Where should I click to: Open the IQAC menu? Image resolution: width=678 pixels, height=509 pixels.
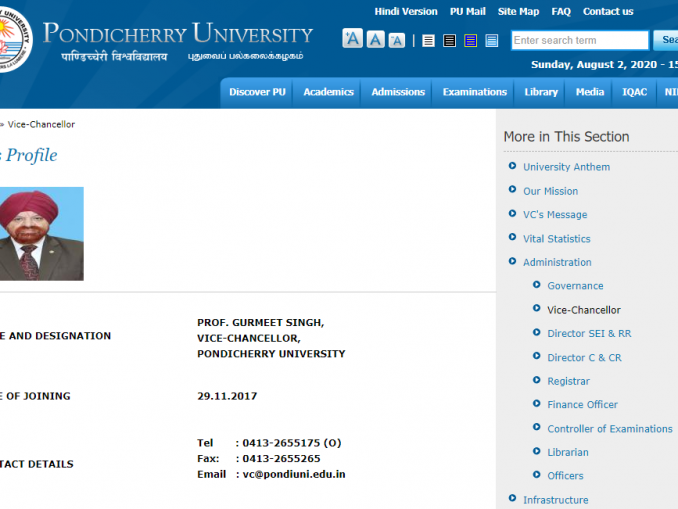(x=634, y=92)
